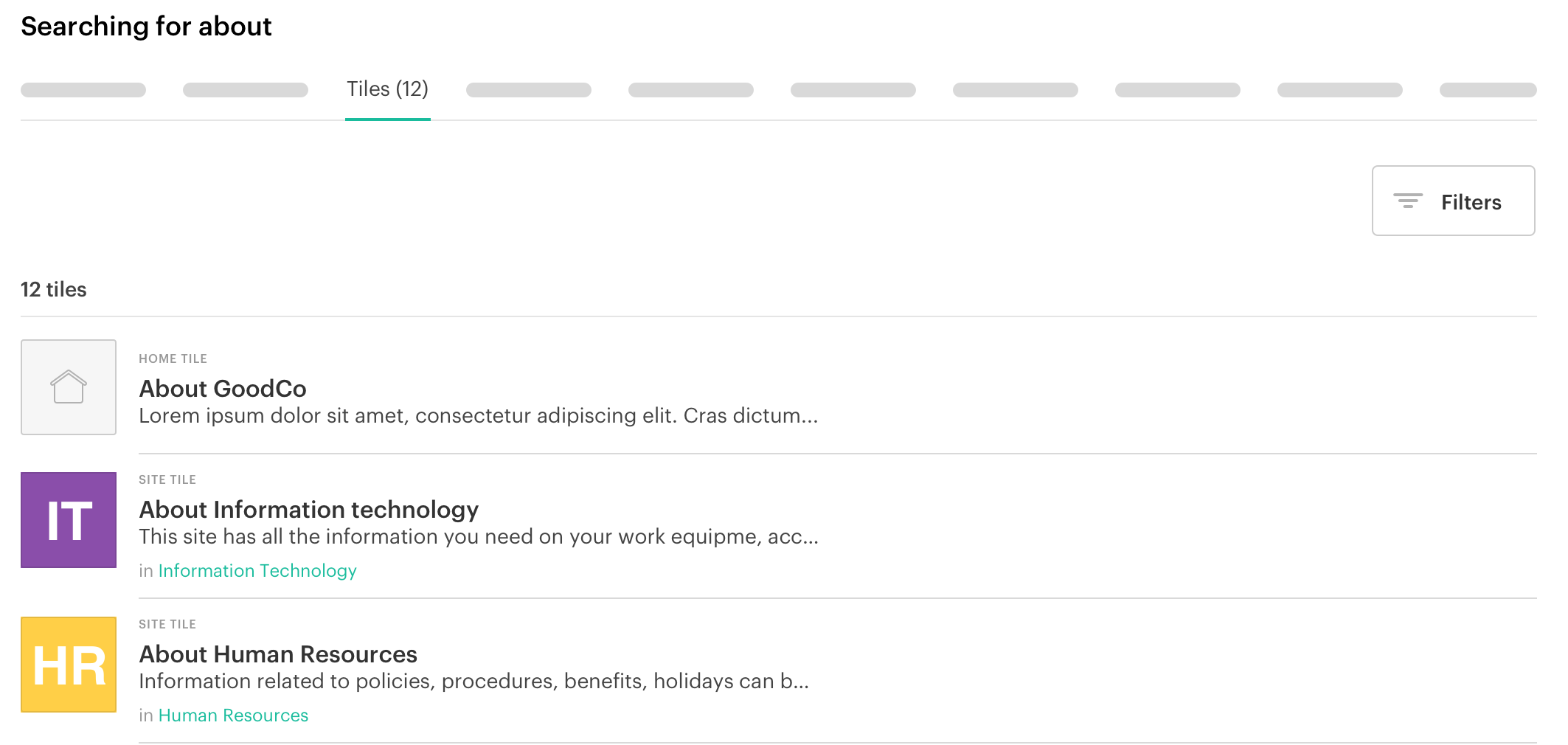Click placeholder tab immediately right of Tiles tab
The width and height of the screenshot is (1568, 745).
[528, 90]
